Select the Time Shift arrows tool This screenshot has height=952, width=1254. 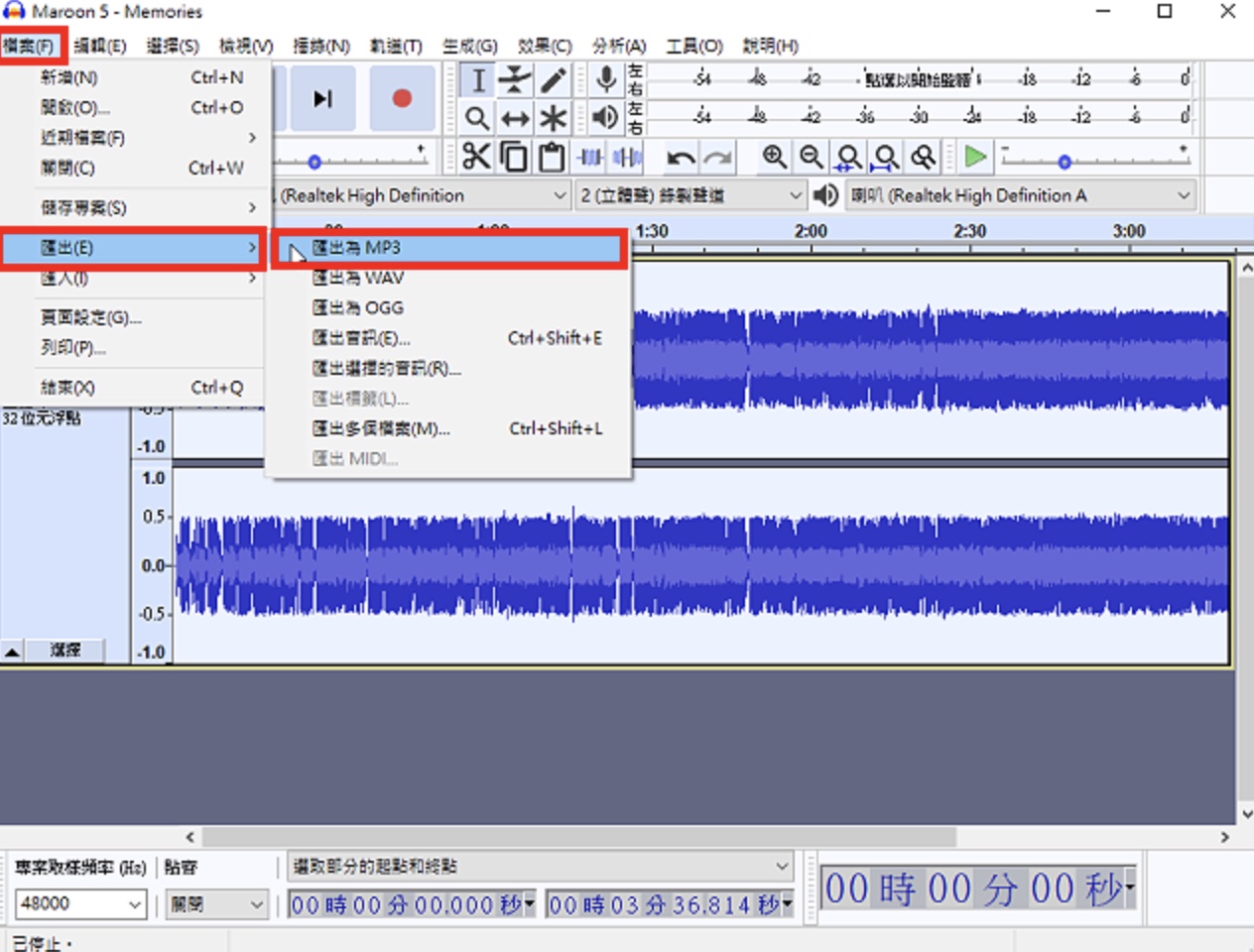(x=515, y=118)
